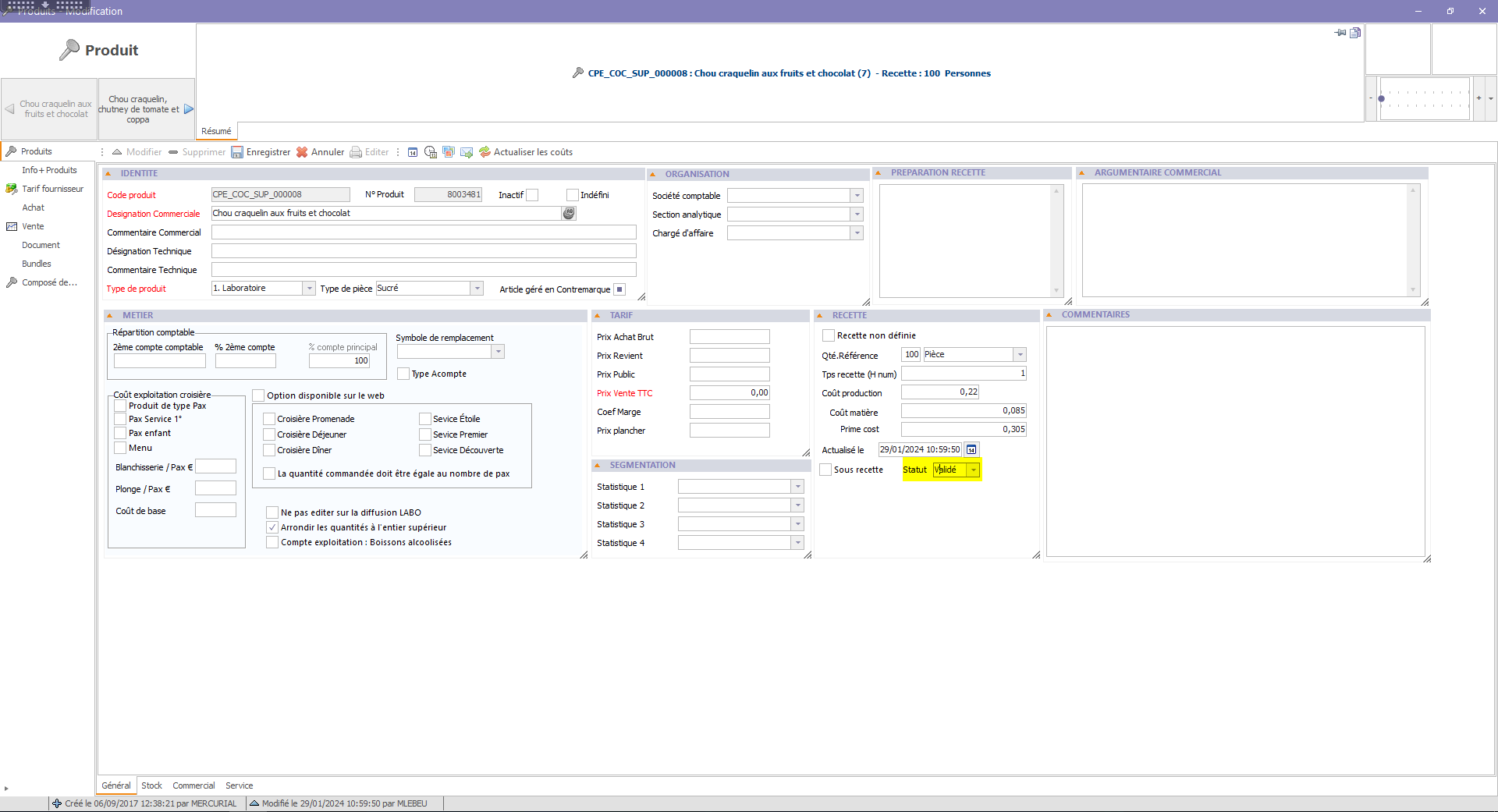This screenshot has width=1498, height=812.
Task: Click the icon beside Designation Commerciale field
Action: pyautogui.click(x=569, y=213)
